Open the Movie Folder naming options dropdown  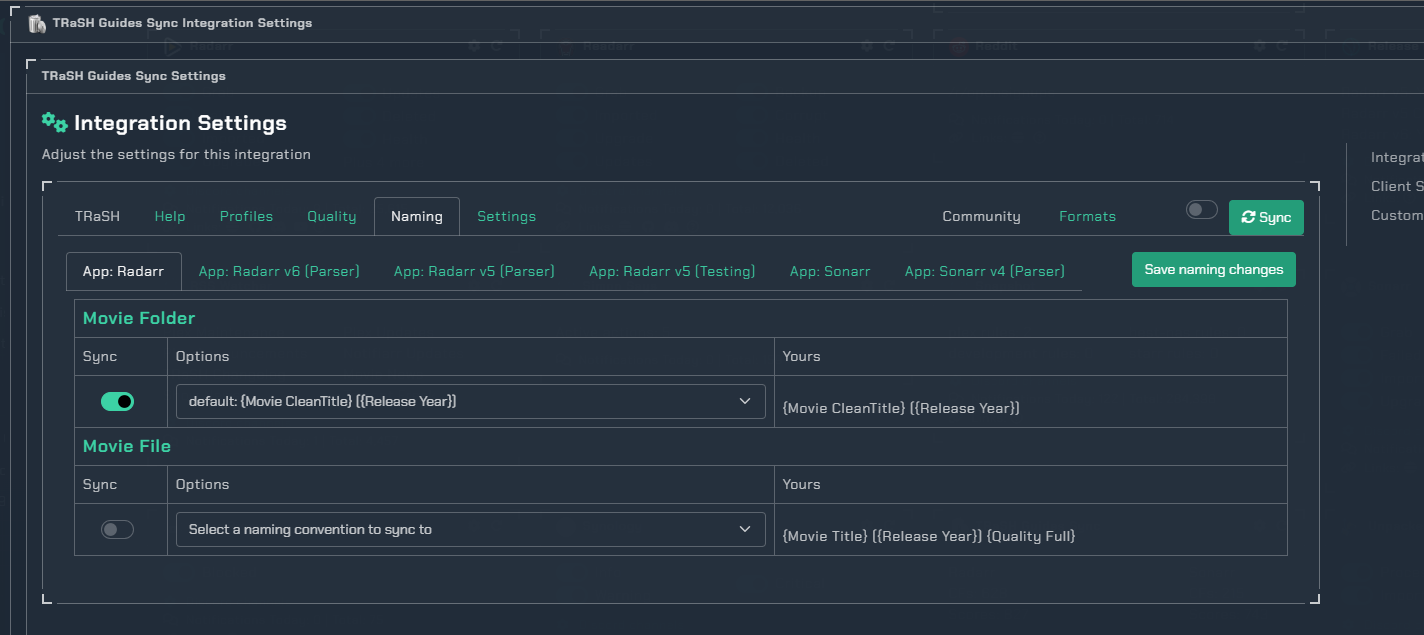[470, 401]
